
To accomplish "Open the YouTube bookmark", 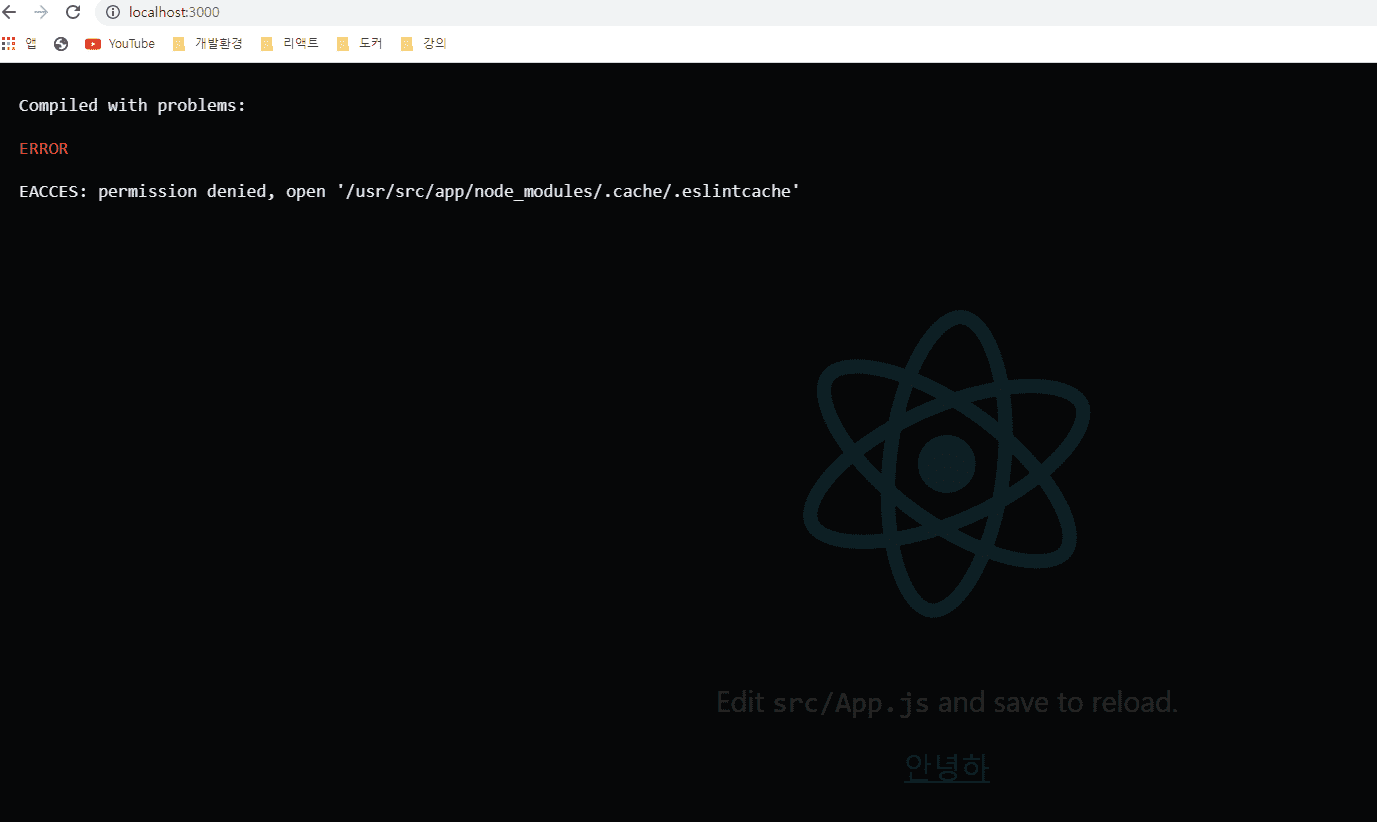I will (x=120, y=43).
